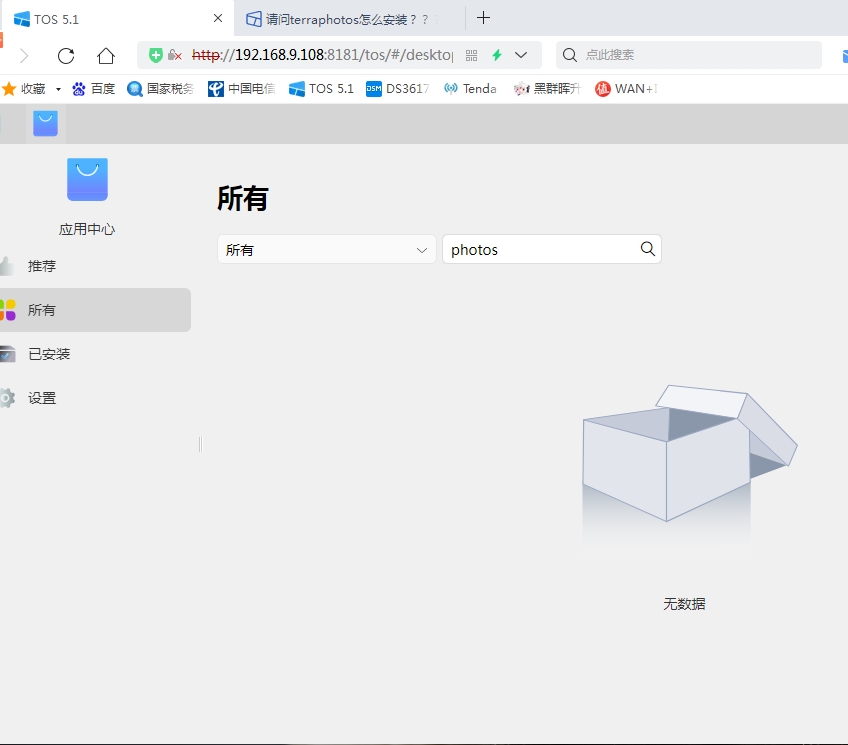Select 所有 in the sidebar
The height and width of the screenshot is (745, 848).
click(x=95, y=310)
